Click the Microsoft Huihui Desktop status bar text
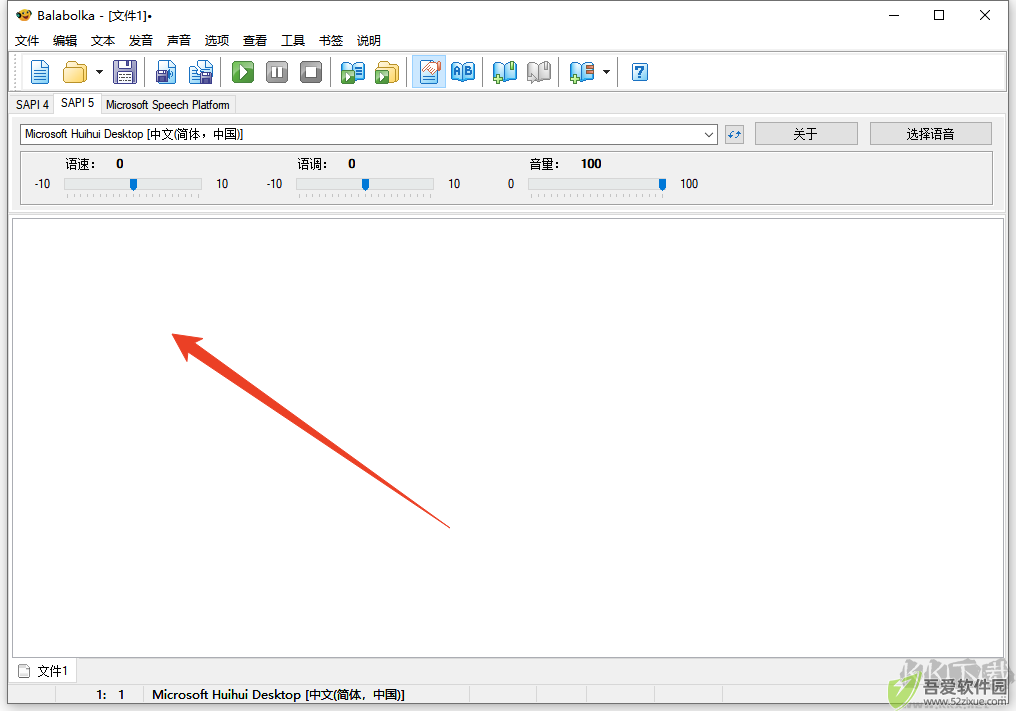 279,695
